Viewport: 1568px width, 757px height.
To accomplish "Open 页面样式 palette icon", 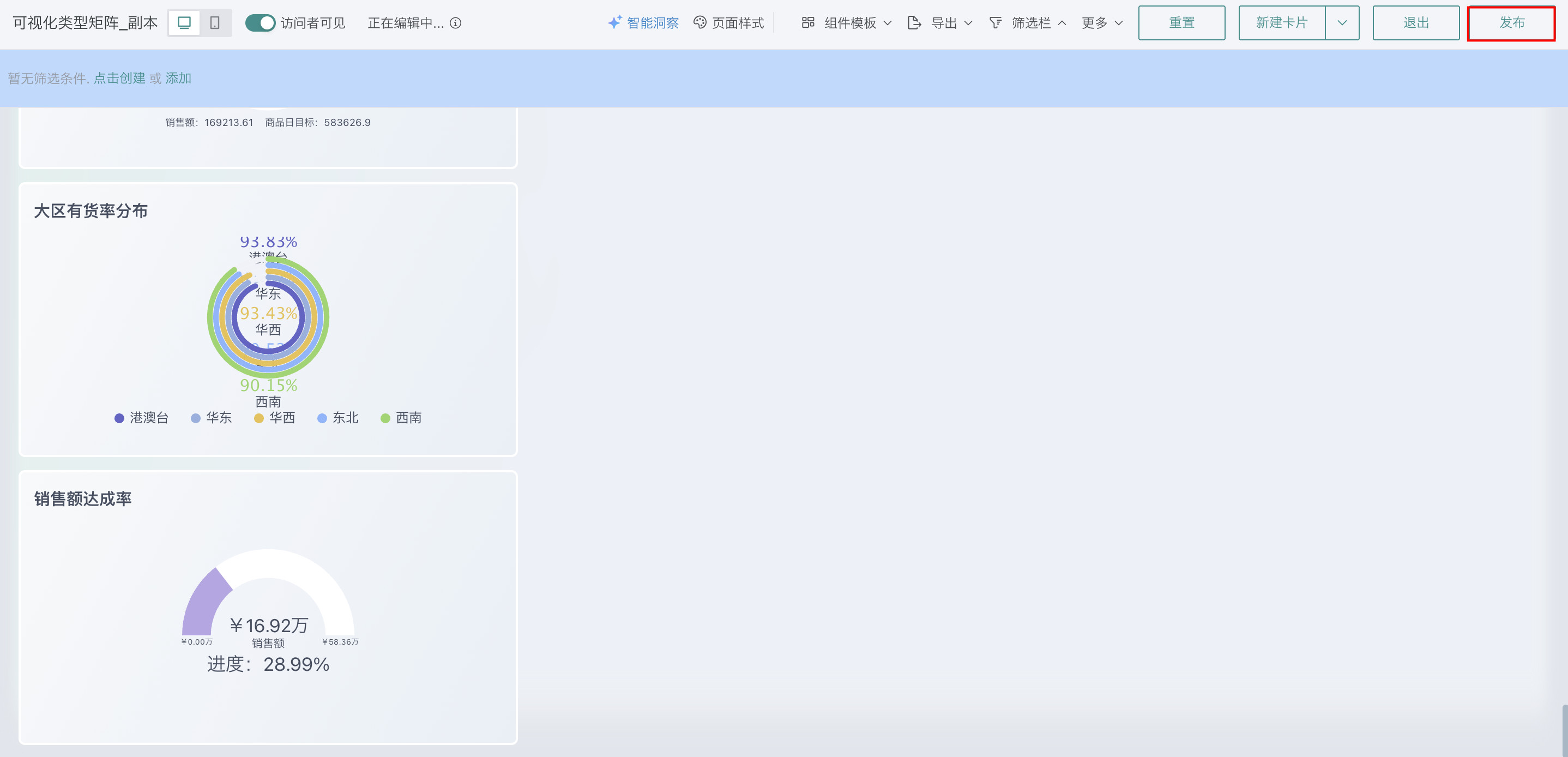I will click(700, 22).
